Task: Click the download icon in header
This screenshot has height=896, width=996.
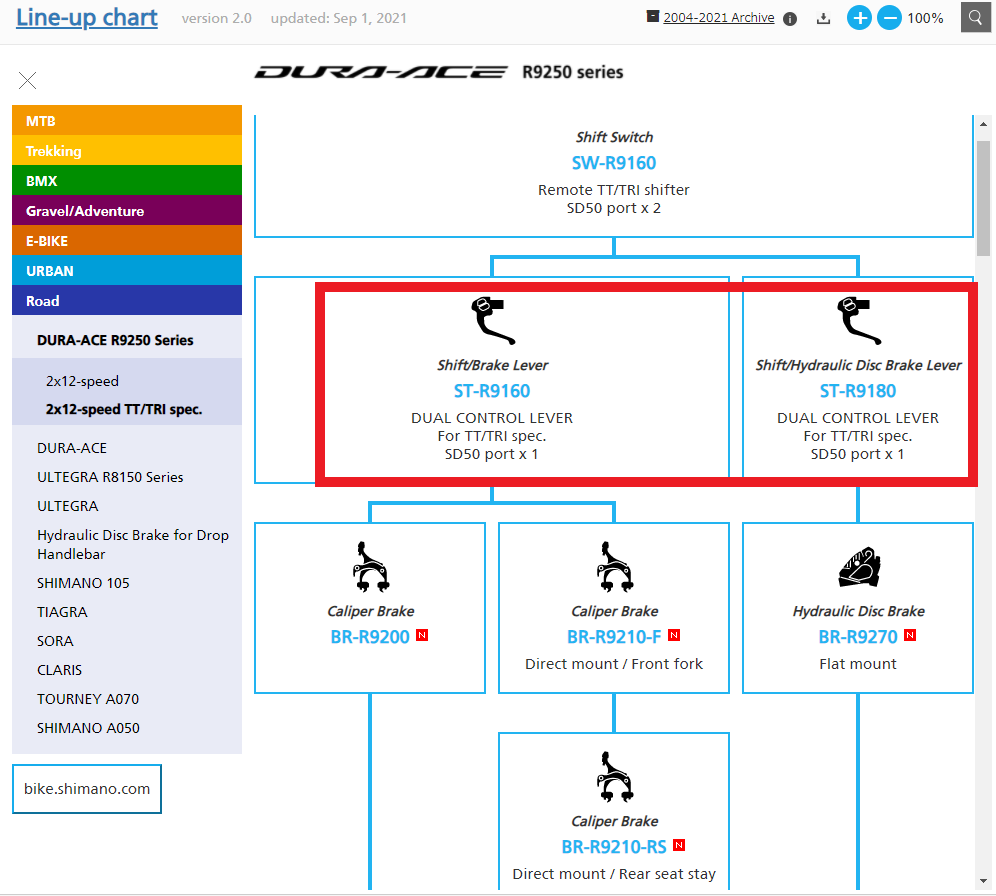Action: (x=823, y=18)
